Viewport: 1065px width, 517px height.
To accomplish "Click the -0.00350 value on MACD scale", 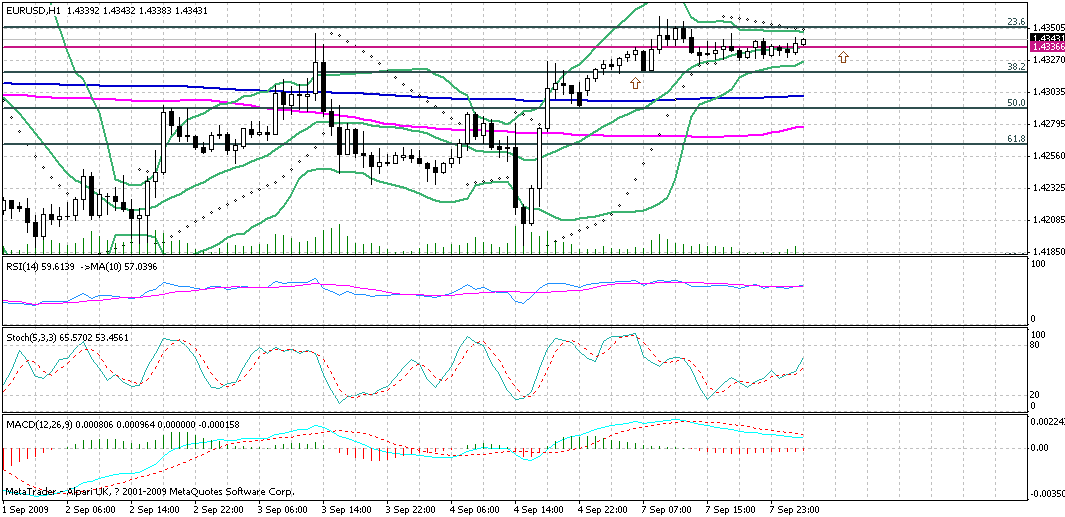I will (1047, 494).
